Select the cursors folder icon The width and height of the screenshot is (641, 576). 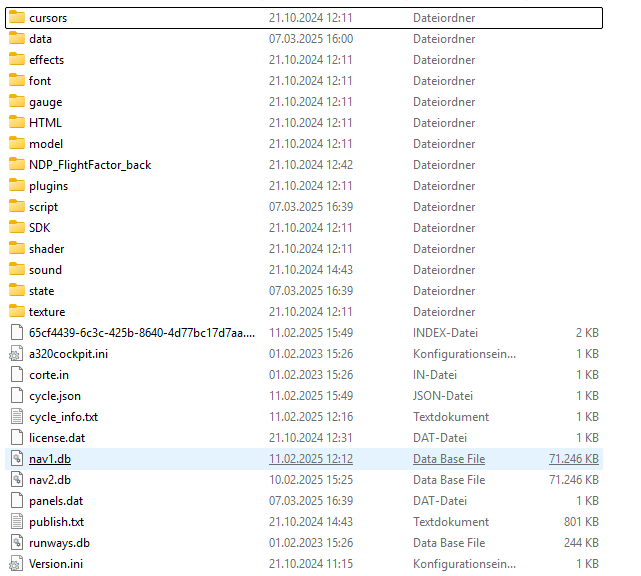(x=17, y=17)
